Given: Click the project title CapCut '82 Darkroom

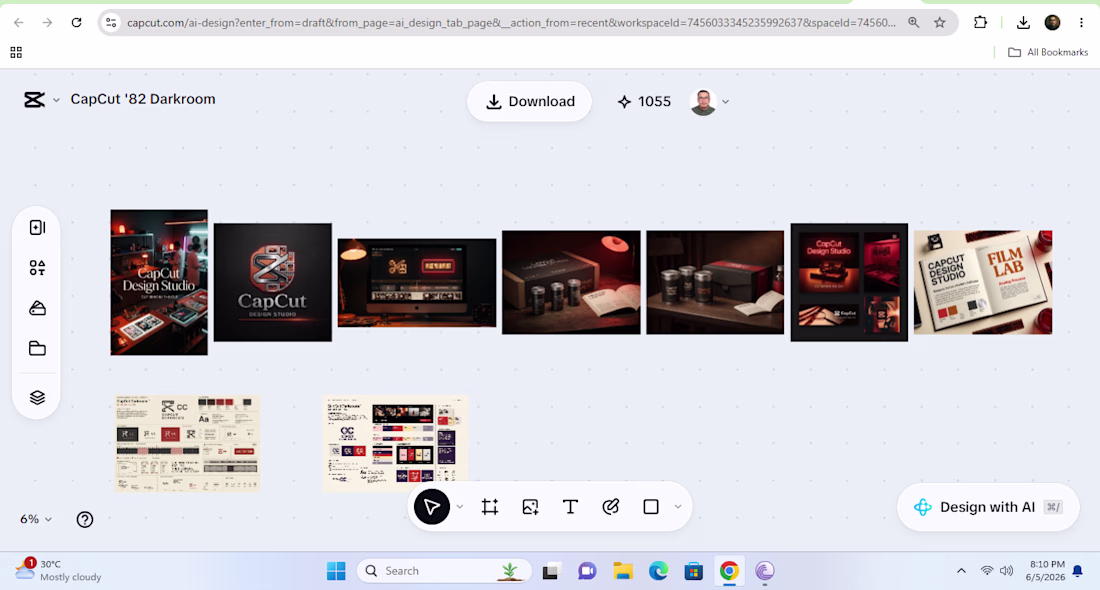Looking at the screenshot, I should [143, 99].
